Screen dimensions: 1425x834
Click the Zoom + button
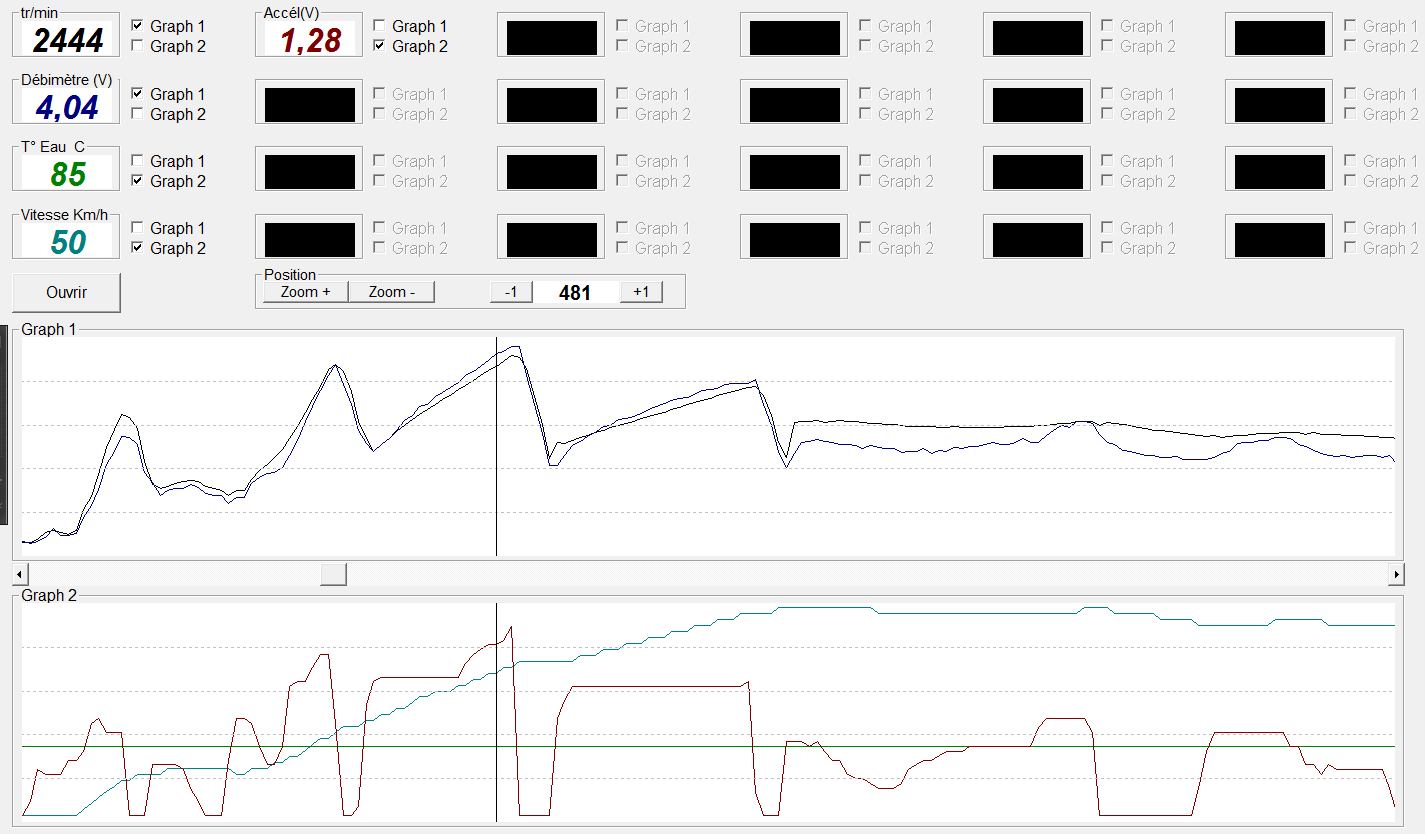305,292
